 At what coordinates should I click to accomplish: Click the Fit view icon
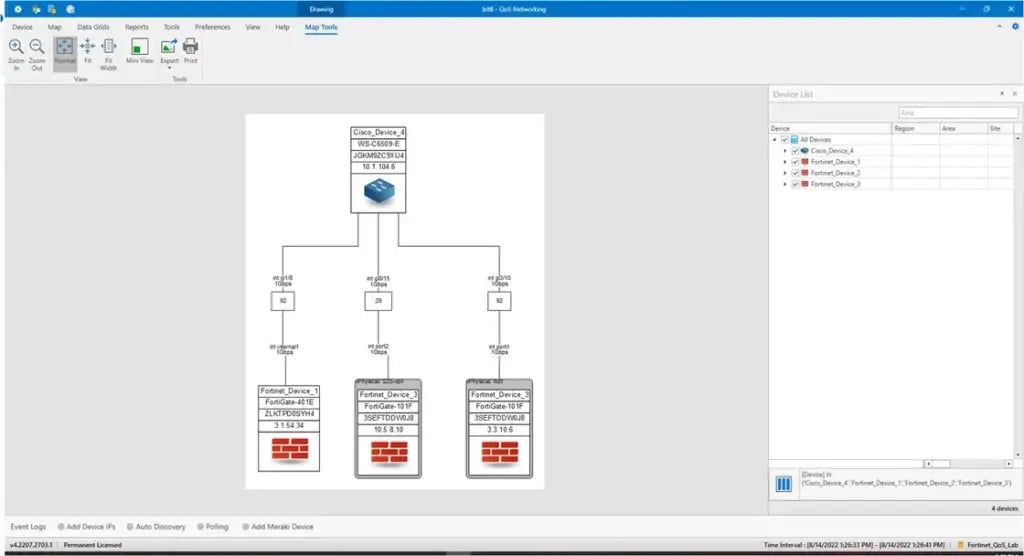(x=87, y=47)
